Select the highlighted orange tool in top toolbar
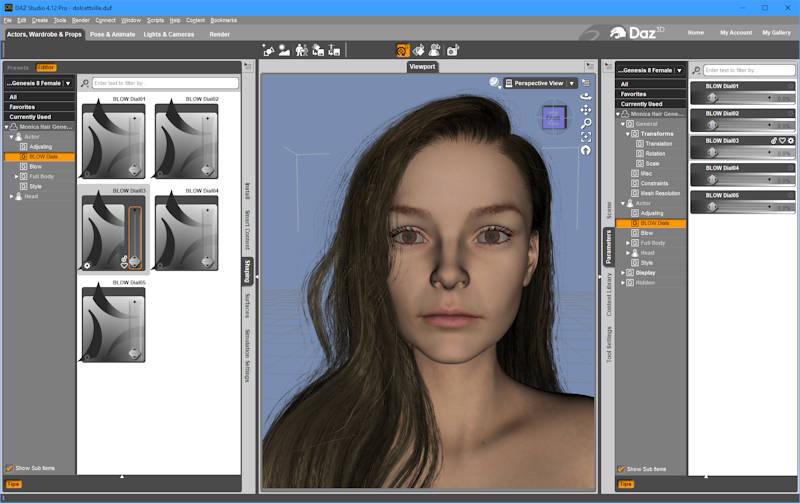The height and width of the screenshot is (503, 800). click(x=402, y=50)
